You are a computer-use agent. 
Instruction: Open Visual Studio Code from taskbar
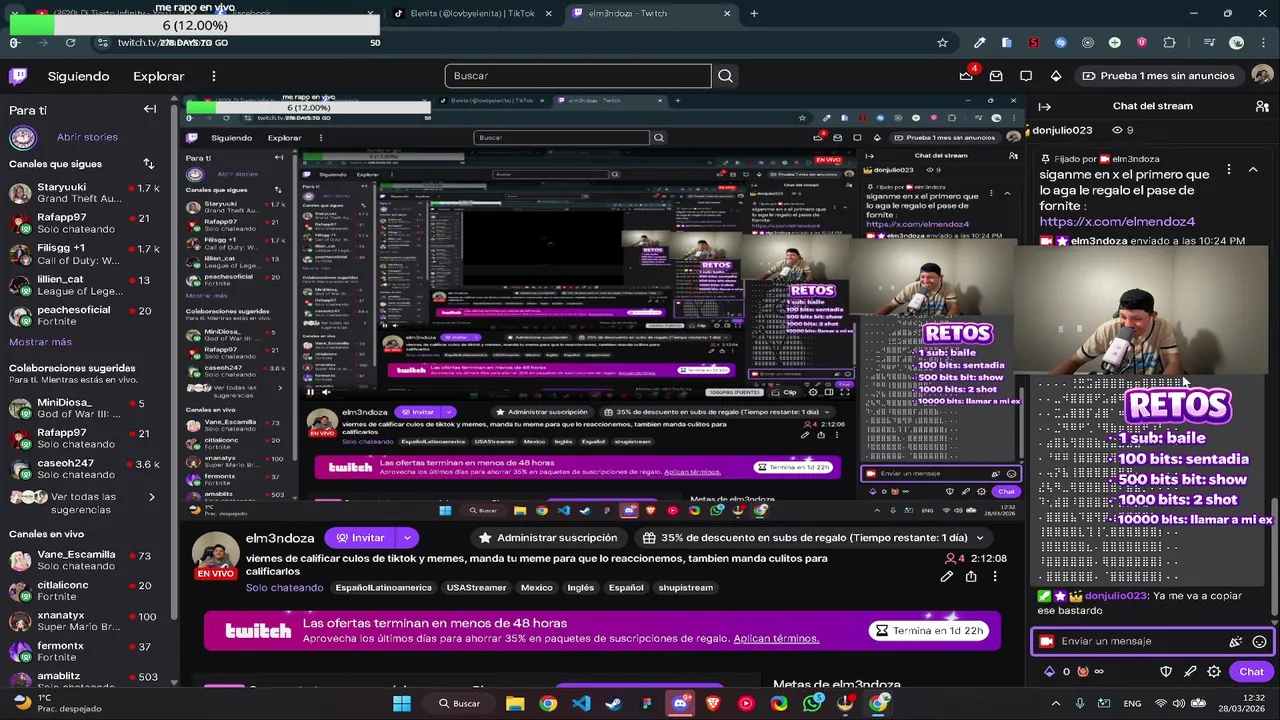(x=581, y=703)
